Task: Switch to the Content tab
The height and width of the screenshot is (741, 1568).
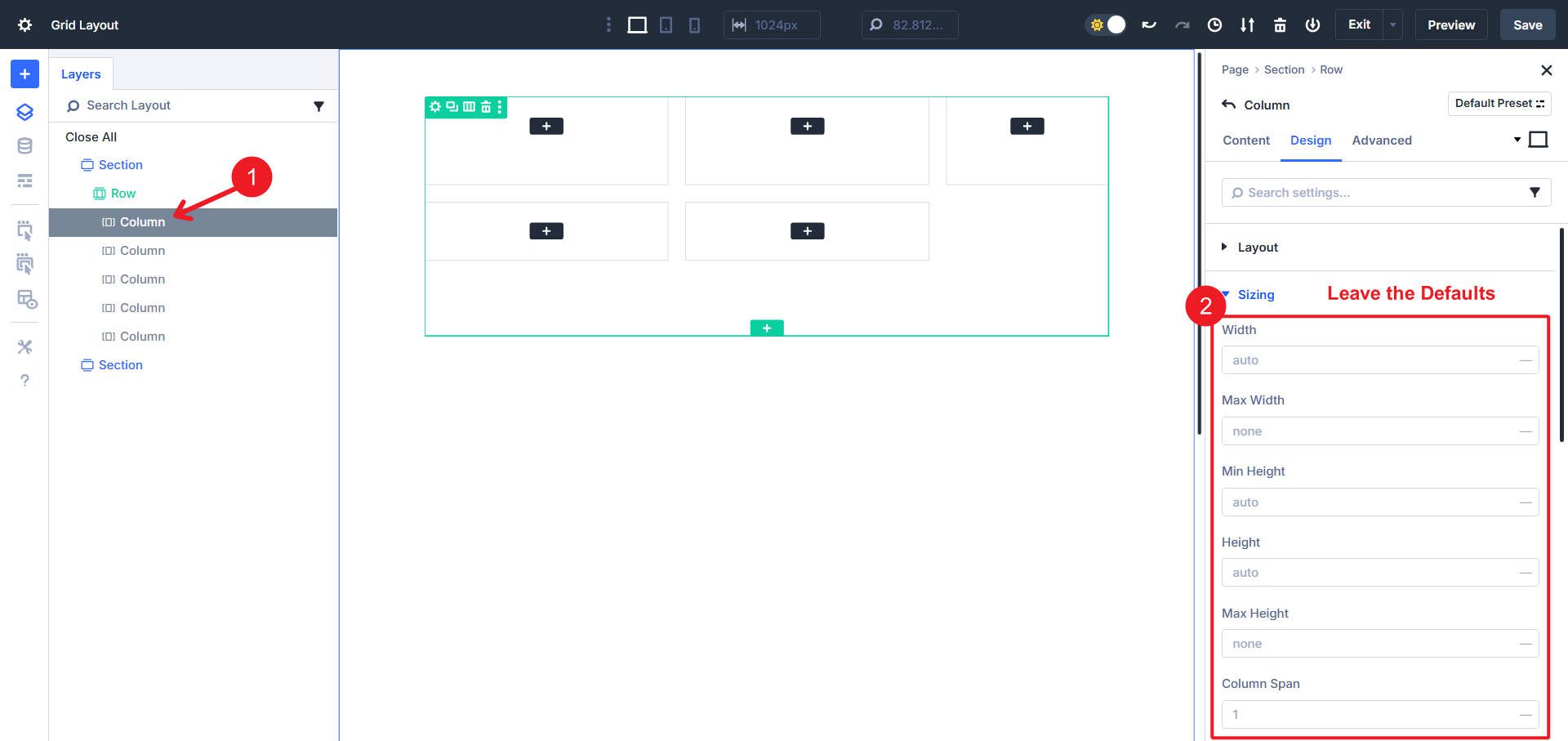Action: (1245, 140)
